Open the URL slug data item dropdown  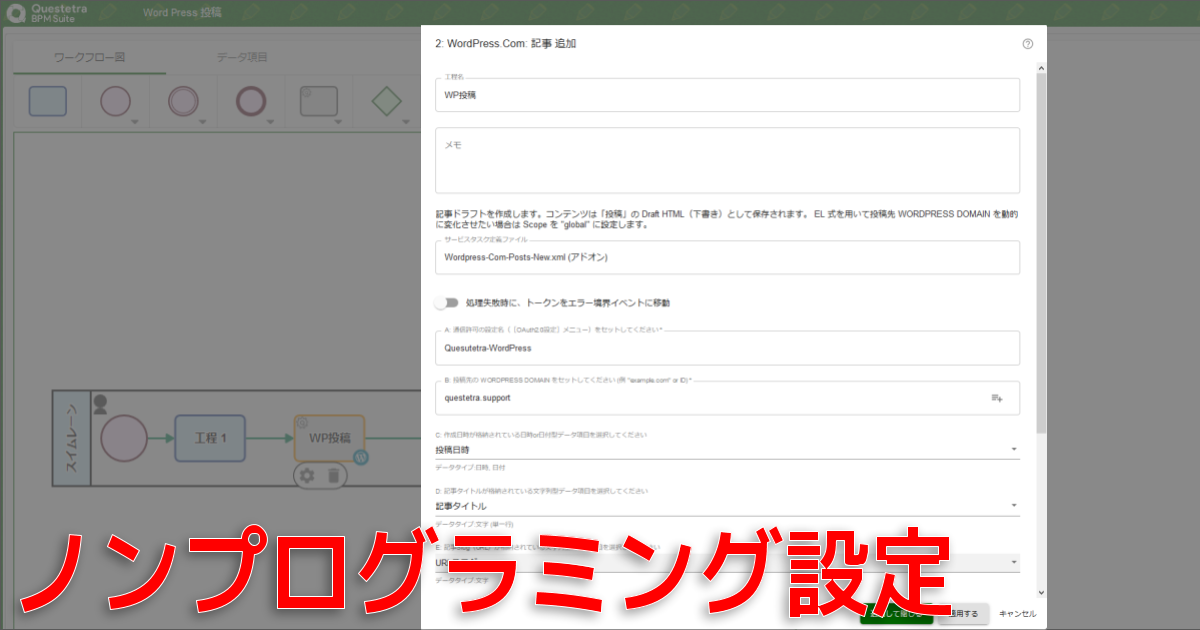(727, 562)
